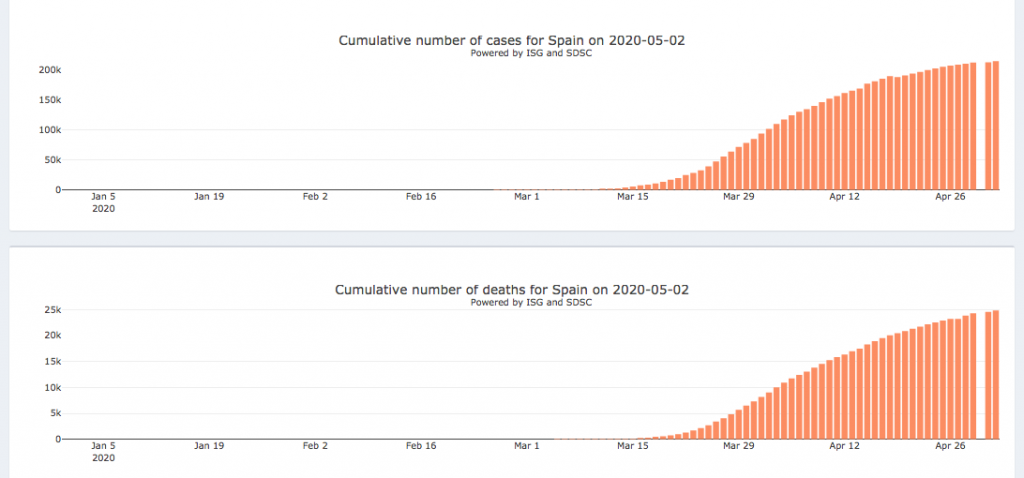Click the Apr 12 date label on cases chart

coord(845,197)
